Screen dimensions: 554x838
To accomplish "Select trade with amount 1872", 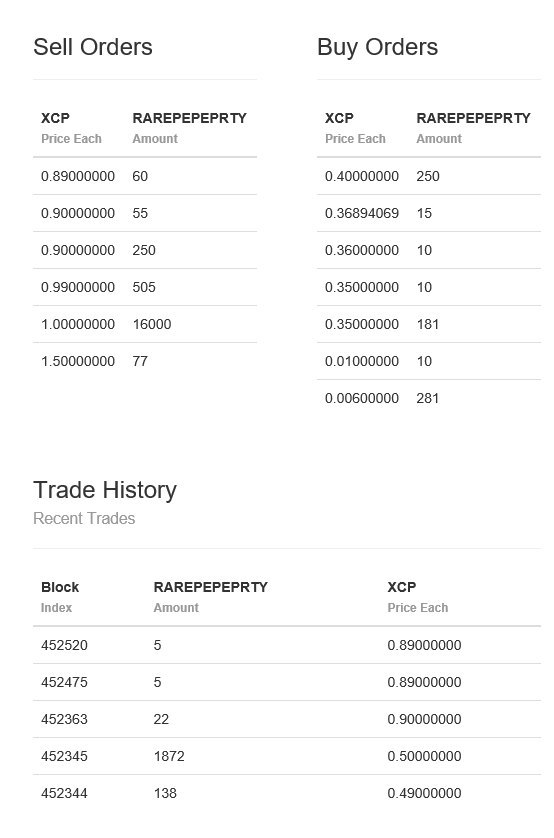I will [x=287, y=756].
